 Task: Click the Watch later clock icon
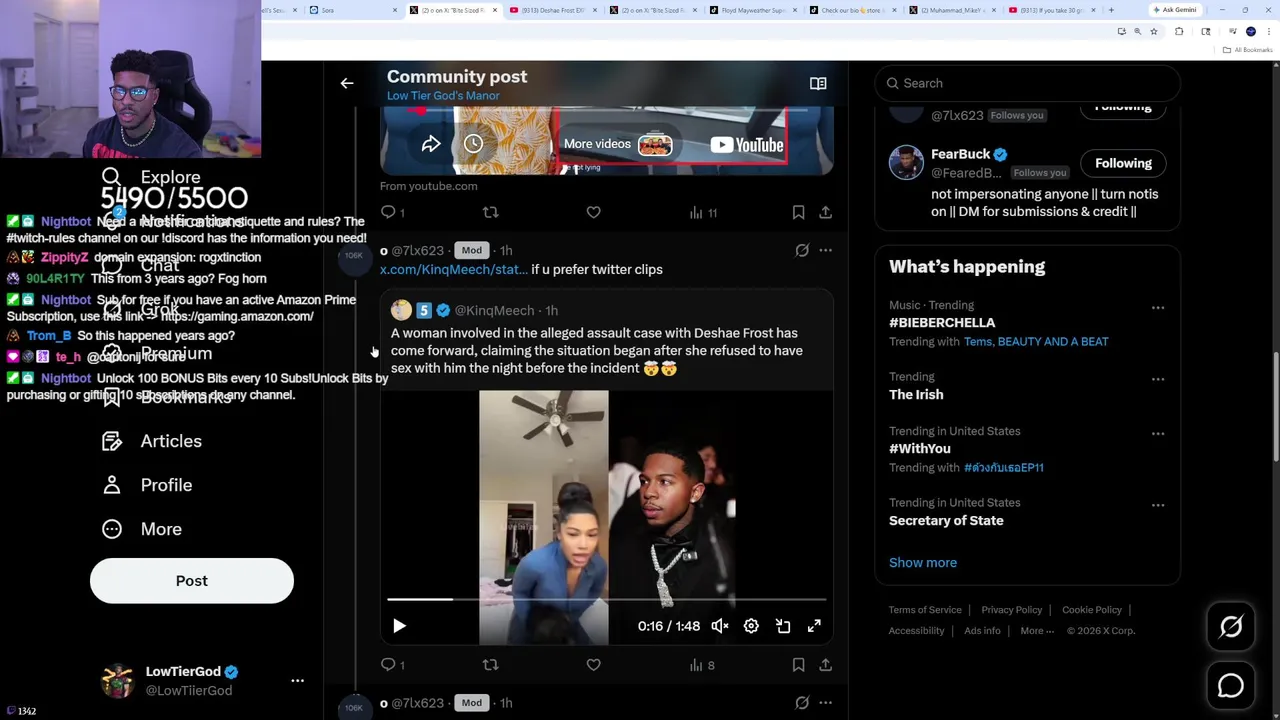[473, 144]
